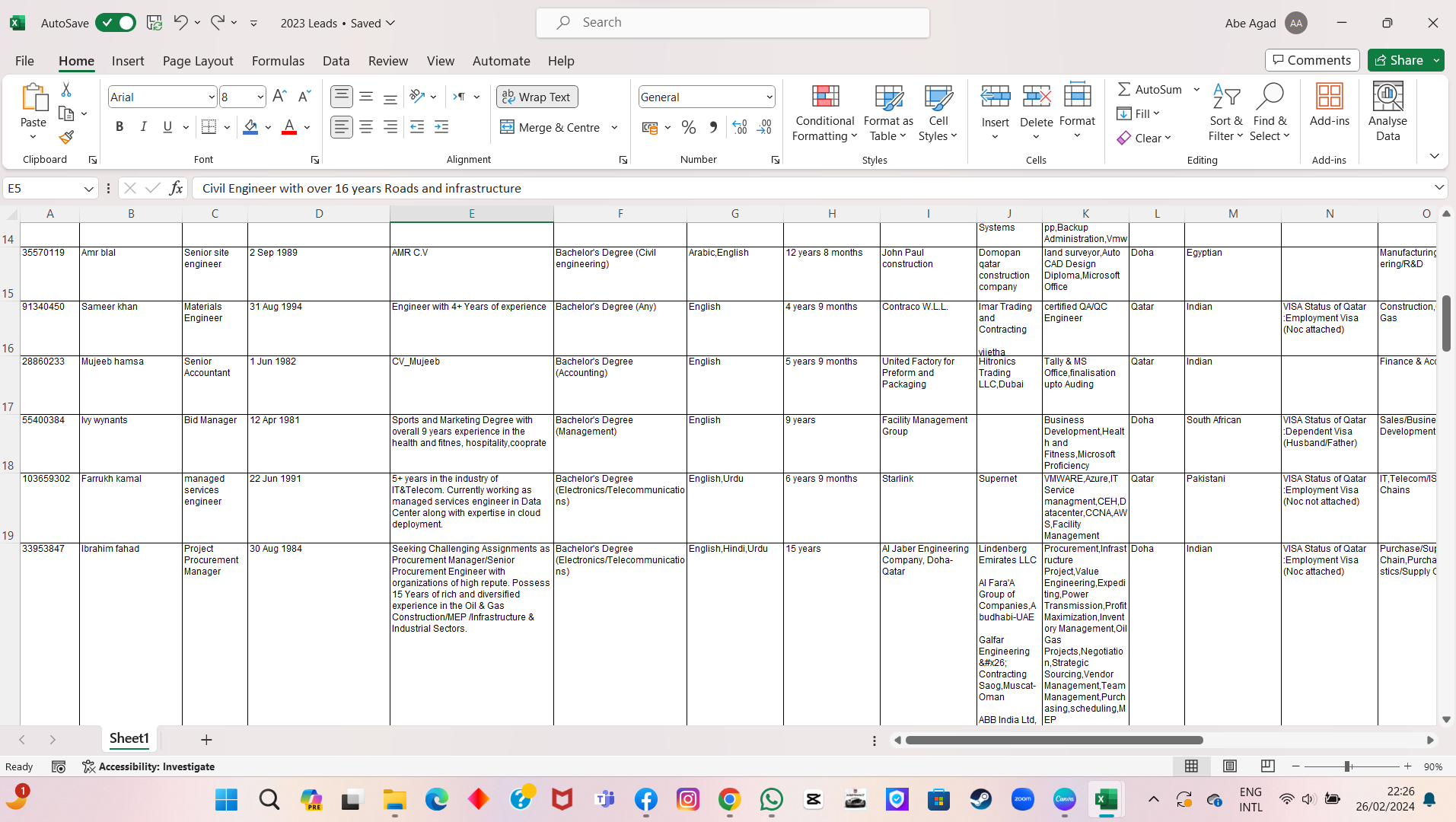Go to the Data tab

tap(336, 61)
